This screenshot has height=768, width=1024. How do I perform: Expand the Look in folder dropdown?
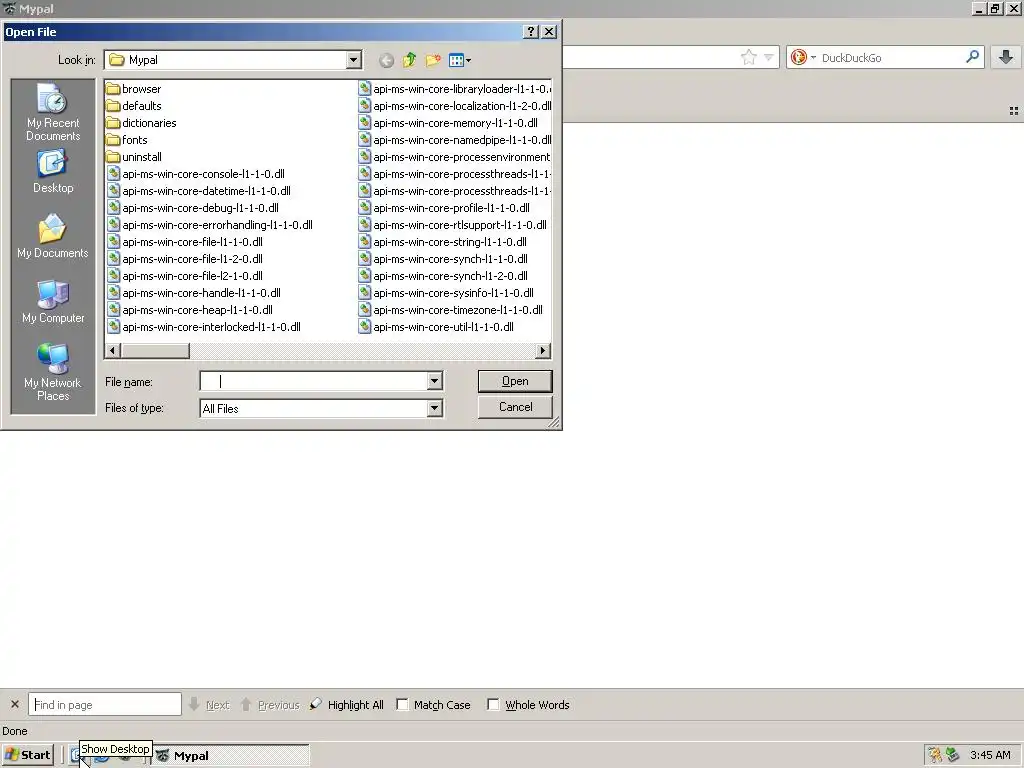coord(353,60)
